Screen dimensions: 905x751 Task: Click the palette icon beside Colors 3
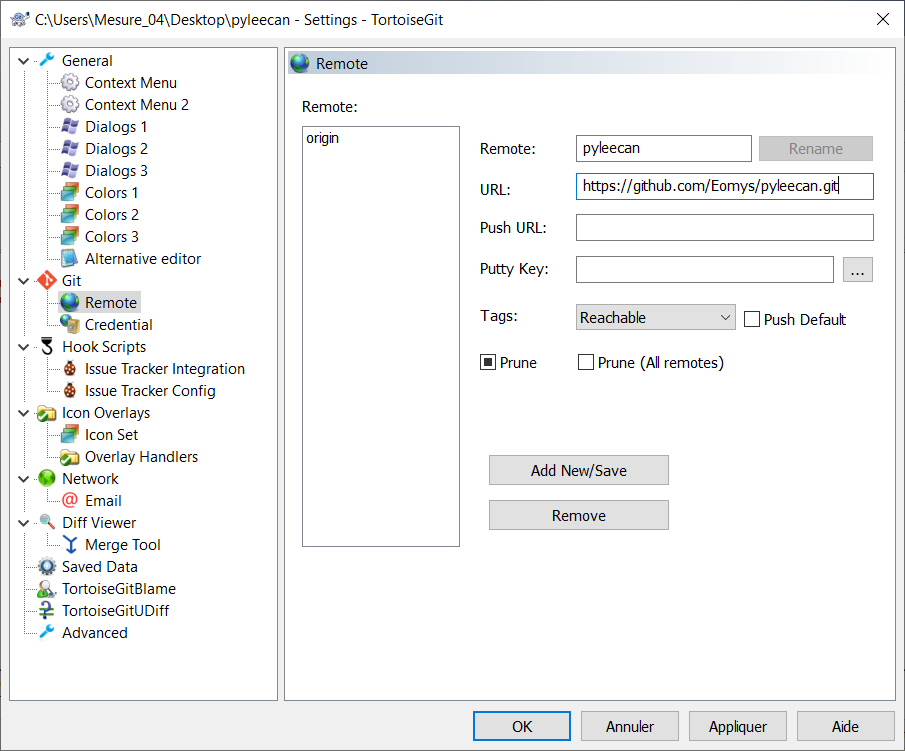[x=70, y=236]
